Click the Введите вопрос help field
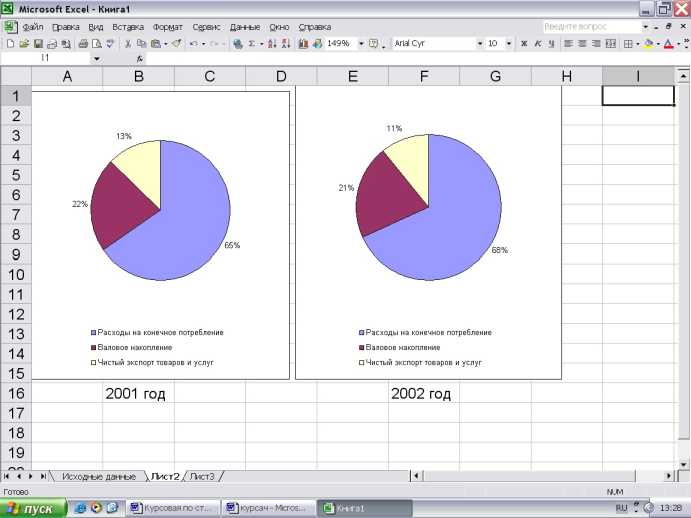This screenshot has width=691, height=518. [590, 27]
